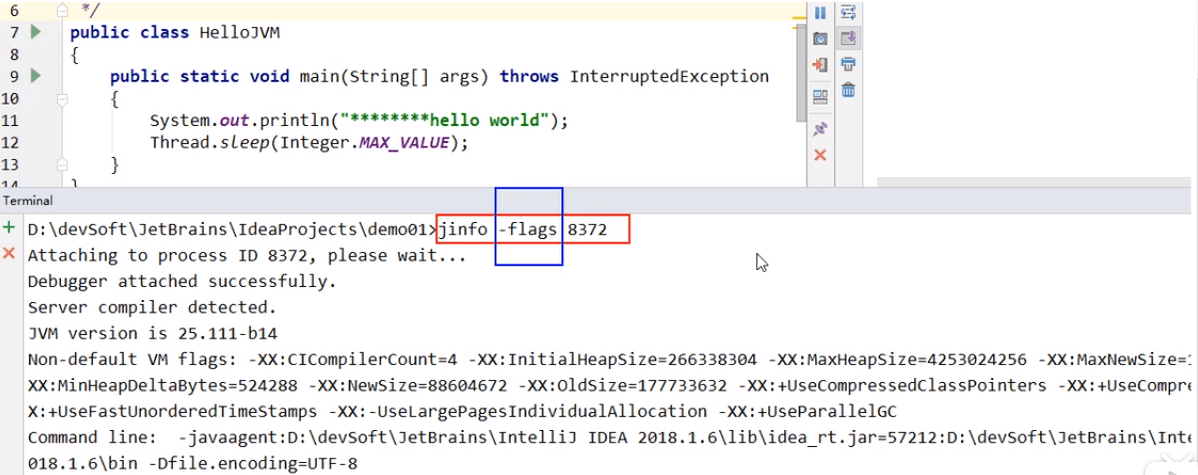Viewport: 1198px width, 475px height.
Task: Click InterruptedException in the method signature
Action: click(x=669, y=76)
